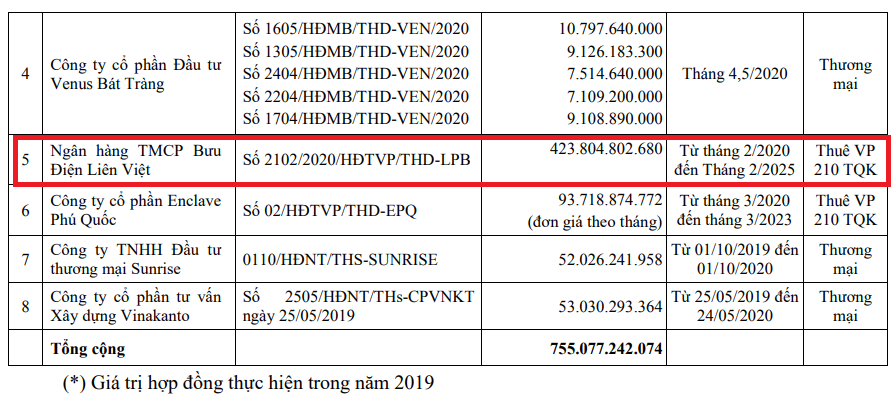Click the value 7.109.200.000
This screenshot has width=896, height=404.
pos(614,96)
